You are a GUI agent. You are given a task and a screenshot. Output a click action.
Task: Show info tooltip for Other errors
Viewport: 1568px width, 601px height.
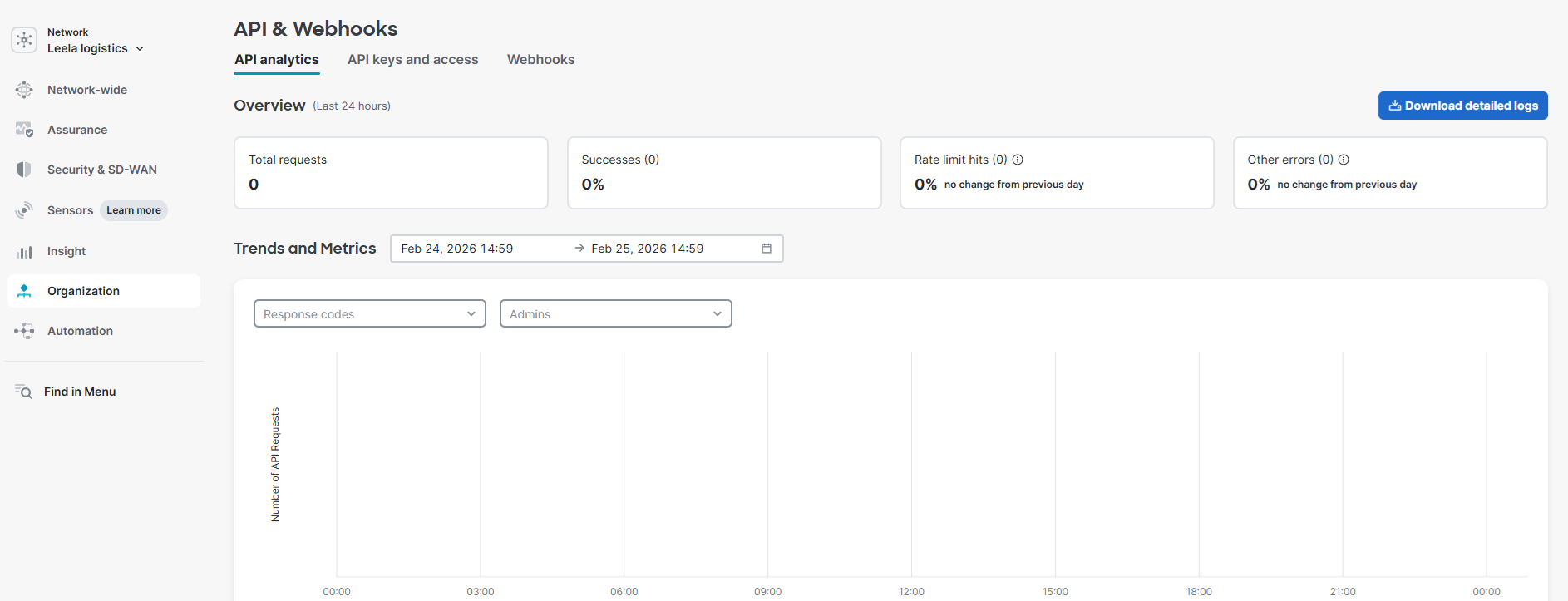1344,160
